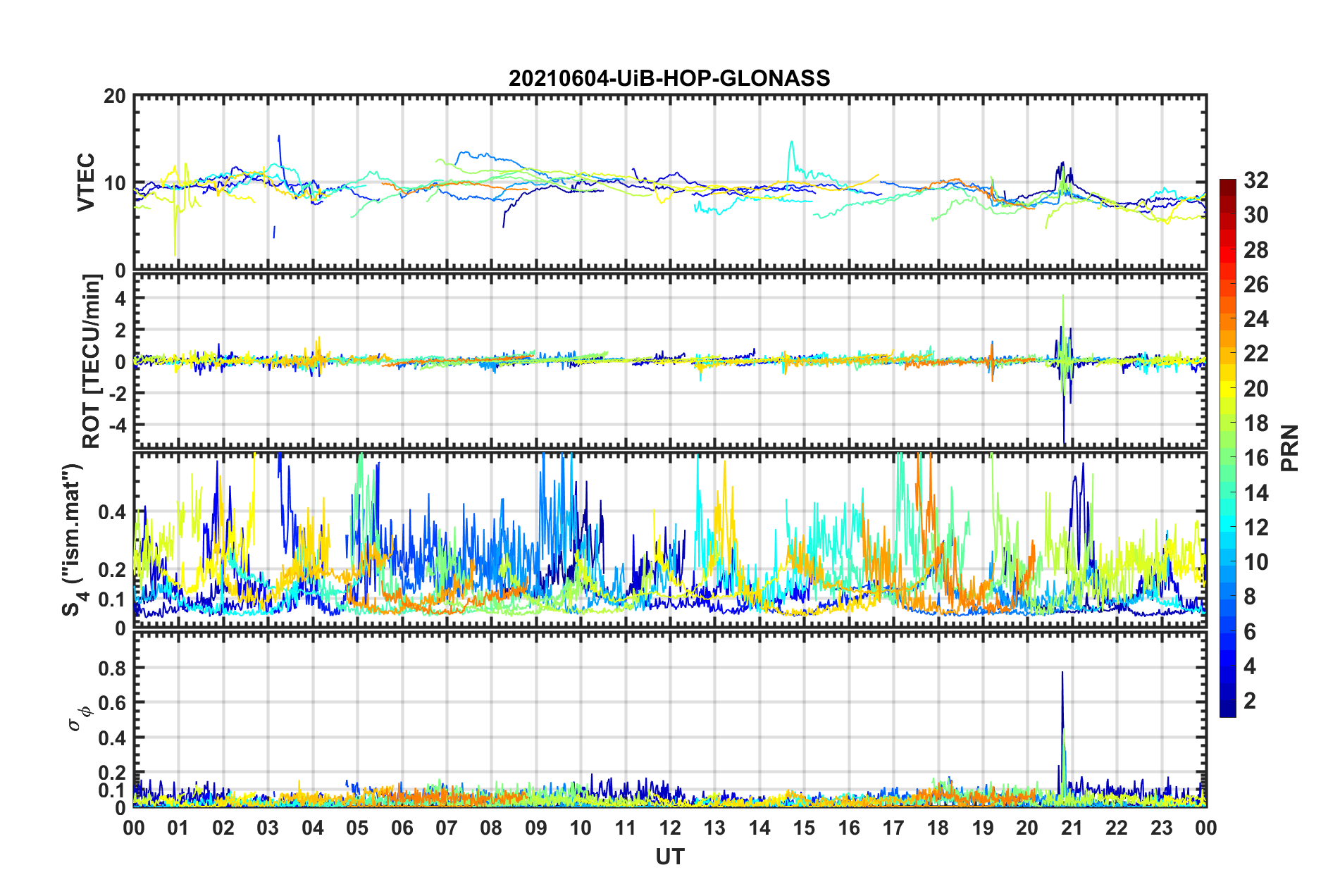
Task: Click the colorbar tick label 32
Action: [1255, 180]
